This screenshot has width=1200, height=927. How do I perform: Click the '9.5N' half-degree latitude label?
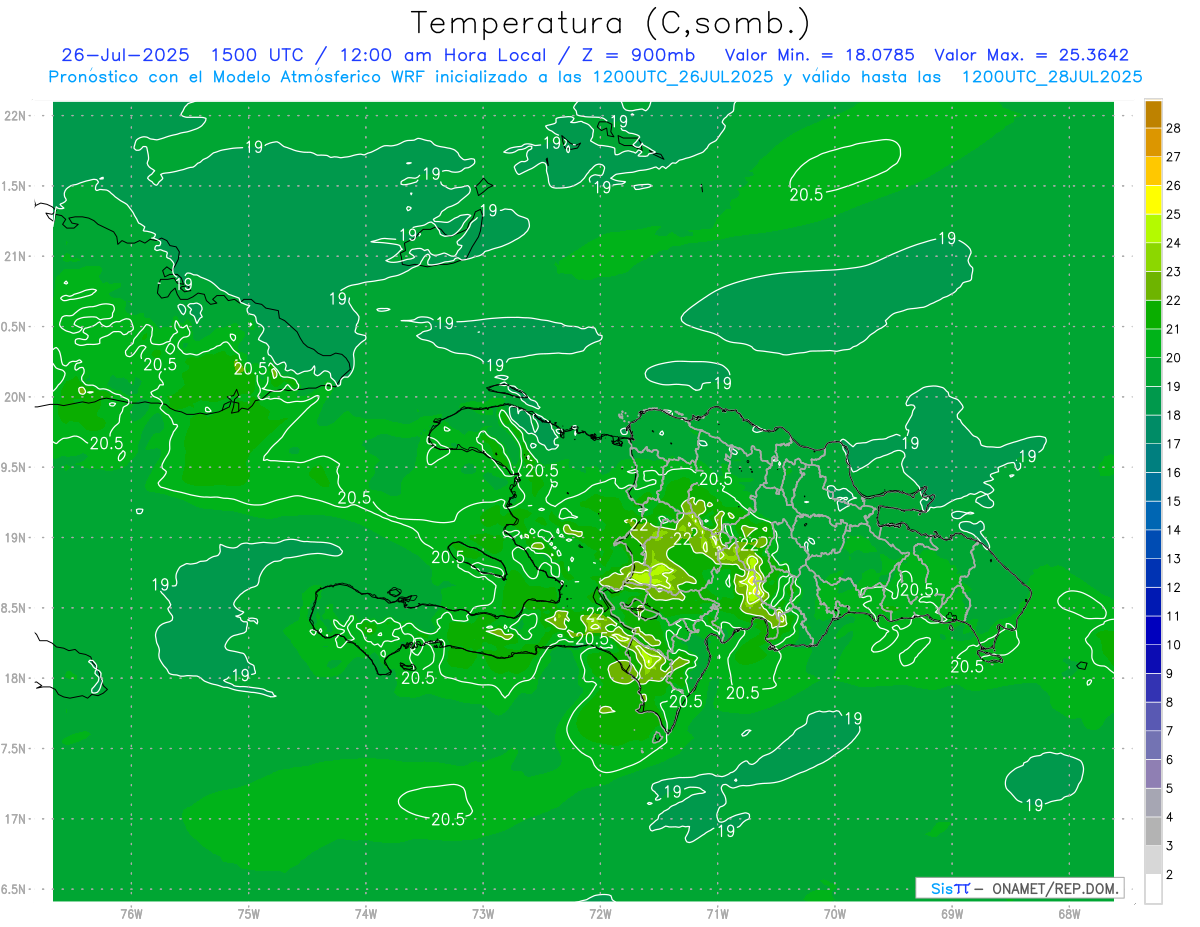coord(15,467)
